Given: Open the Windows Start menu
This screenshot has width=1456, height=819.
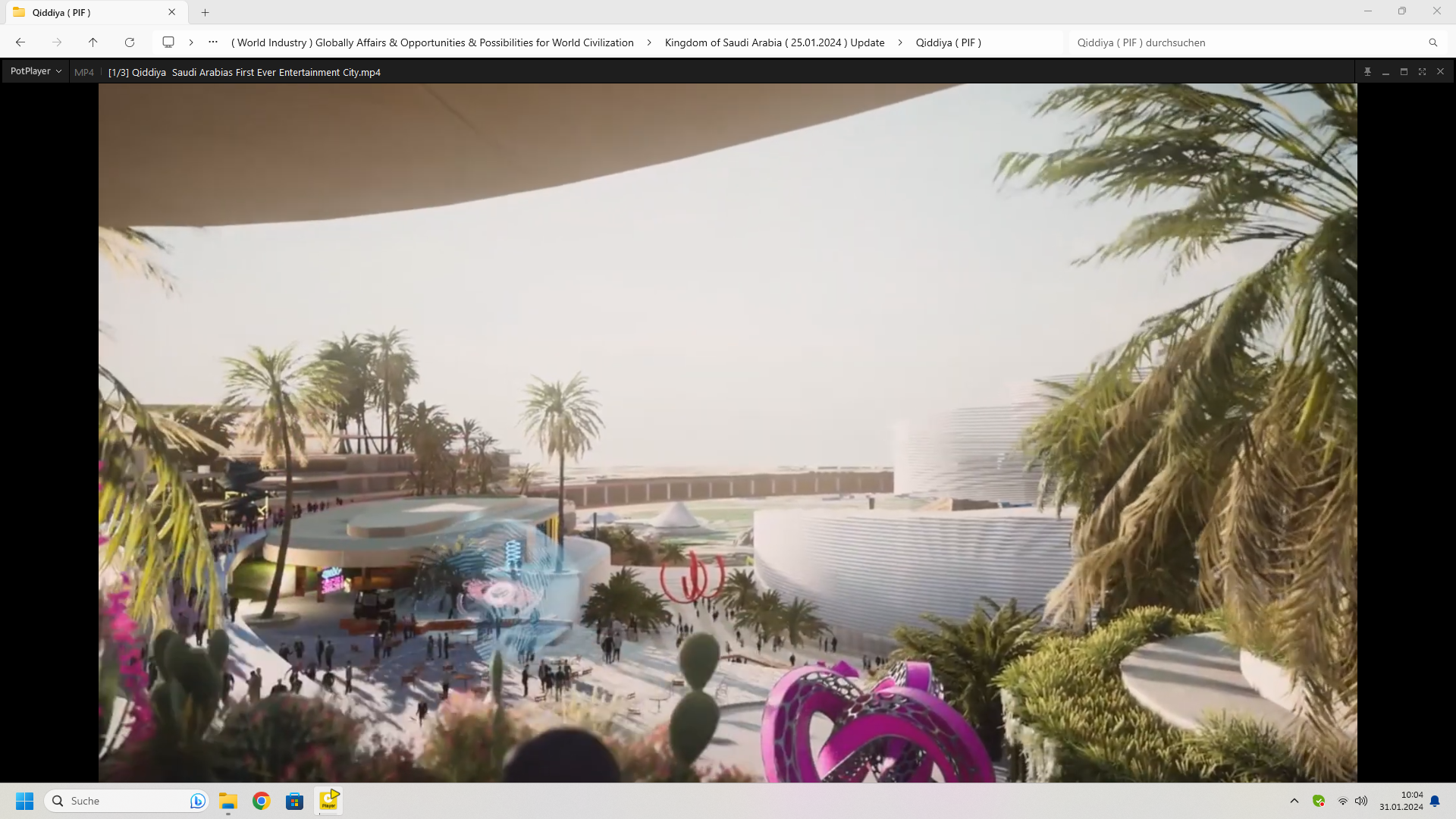Looking at the screenshot, I should [24, 801].
